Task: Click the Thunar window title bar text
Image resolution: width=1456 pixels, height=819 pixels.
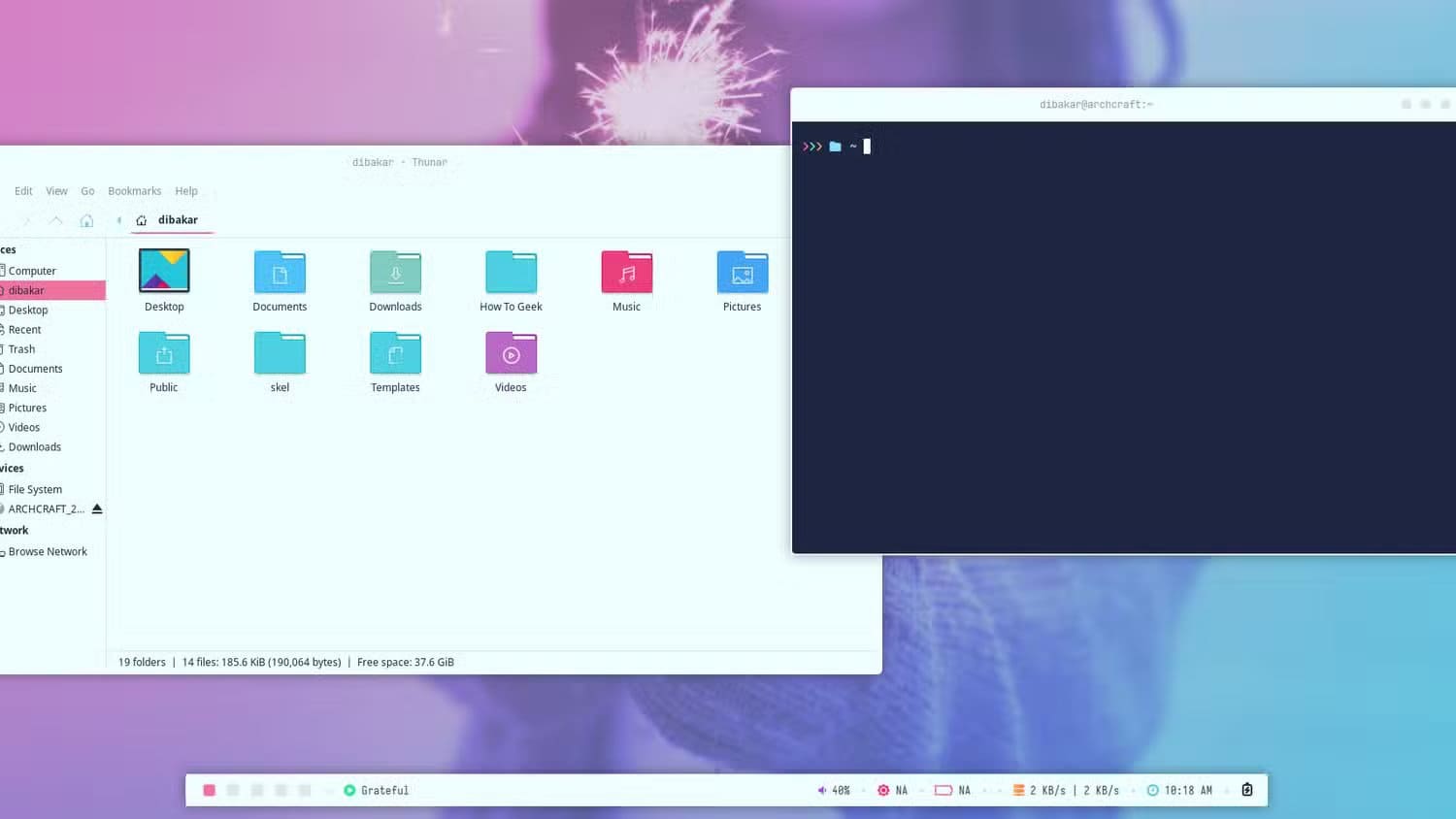Action: click(x=400, y=162)
